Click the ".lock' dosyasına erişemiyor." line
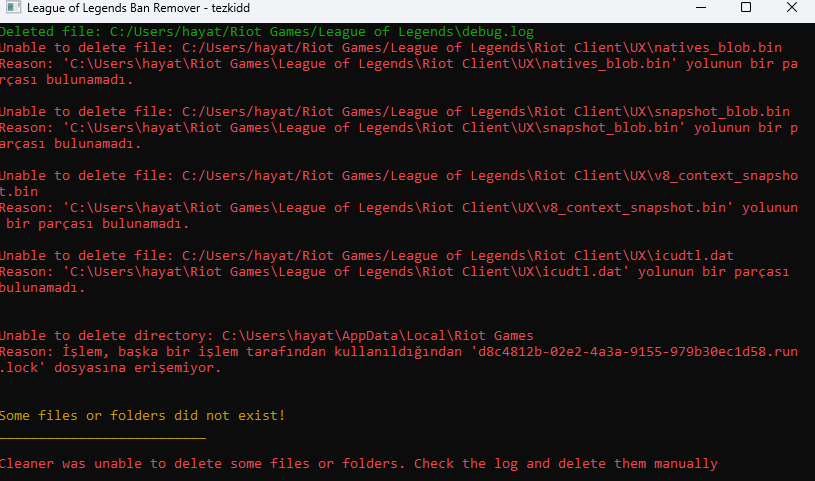This screenshot has height=481, width=815. [x=111, y=368]
